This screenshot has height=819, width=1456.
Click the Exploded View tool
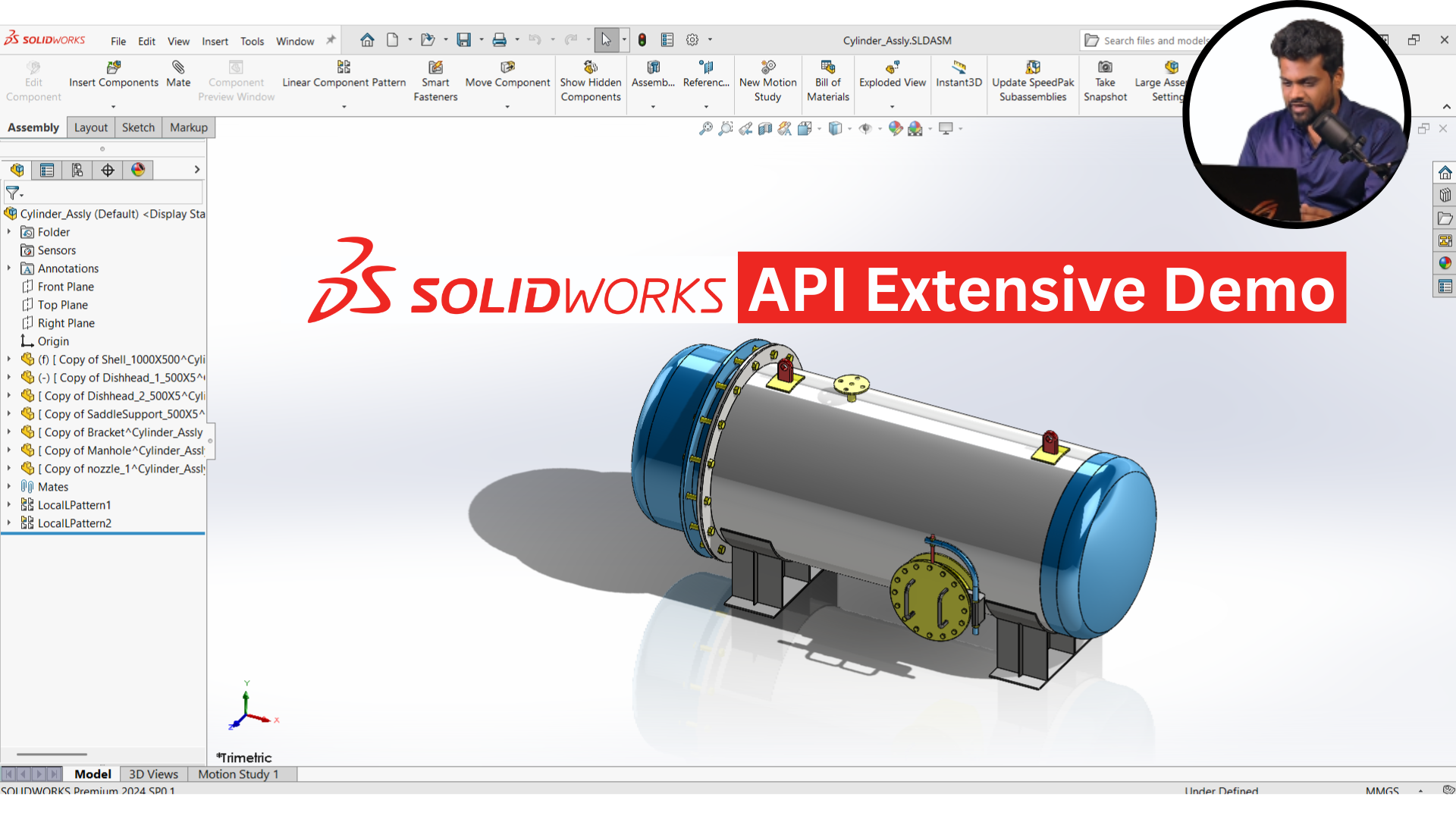click(893, 74)
